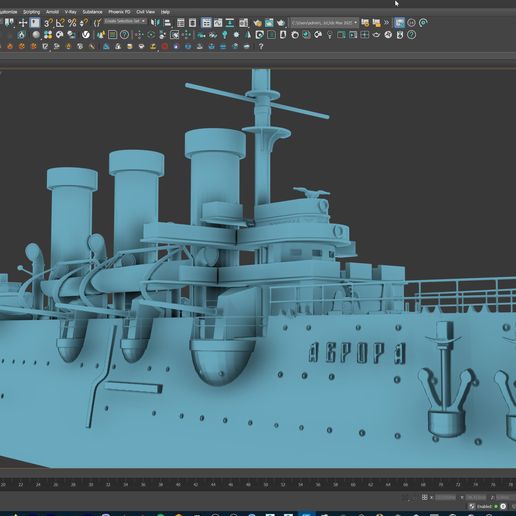Click the circular arrow refresh icon
Image resolution: width=516 pixels, height=516 pixels.
click(423, 23)
